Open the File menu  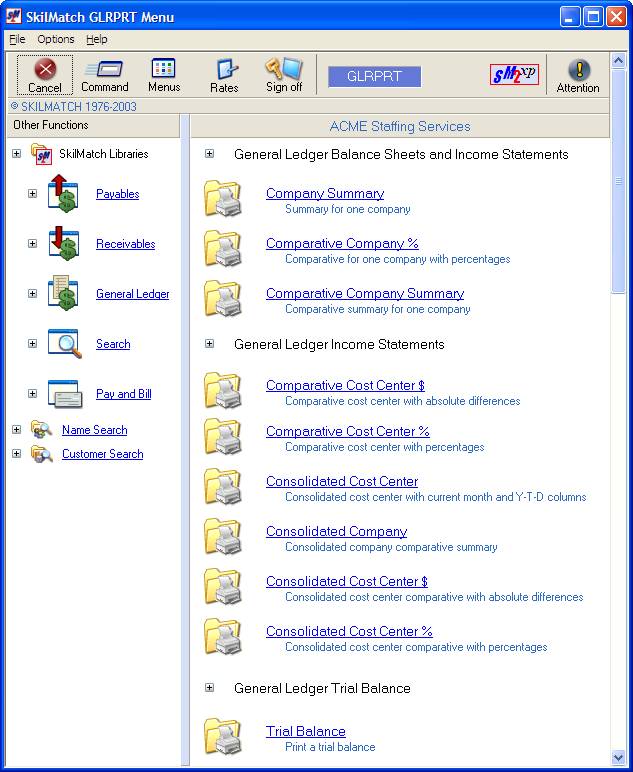[x=17, y=39]
